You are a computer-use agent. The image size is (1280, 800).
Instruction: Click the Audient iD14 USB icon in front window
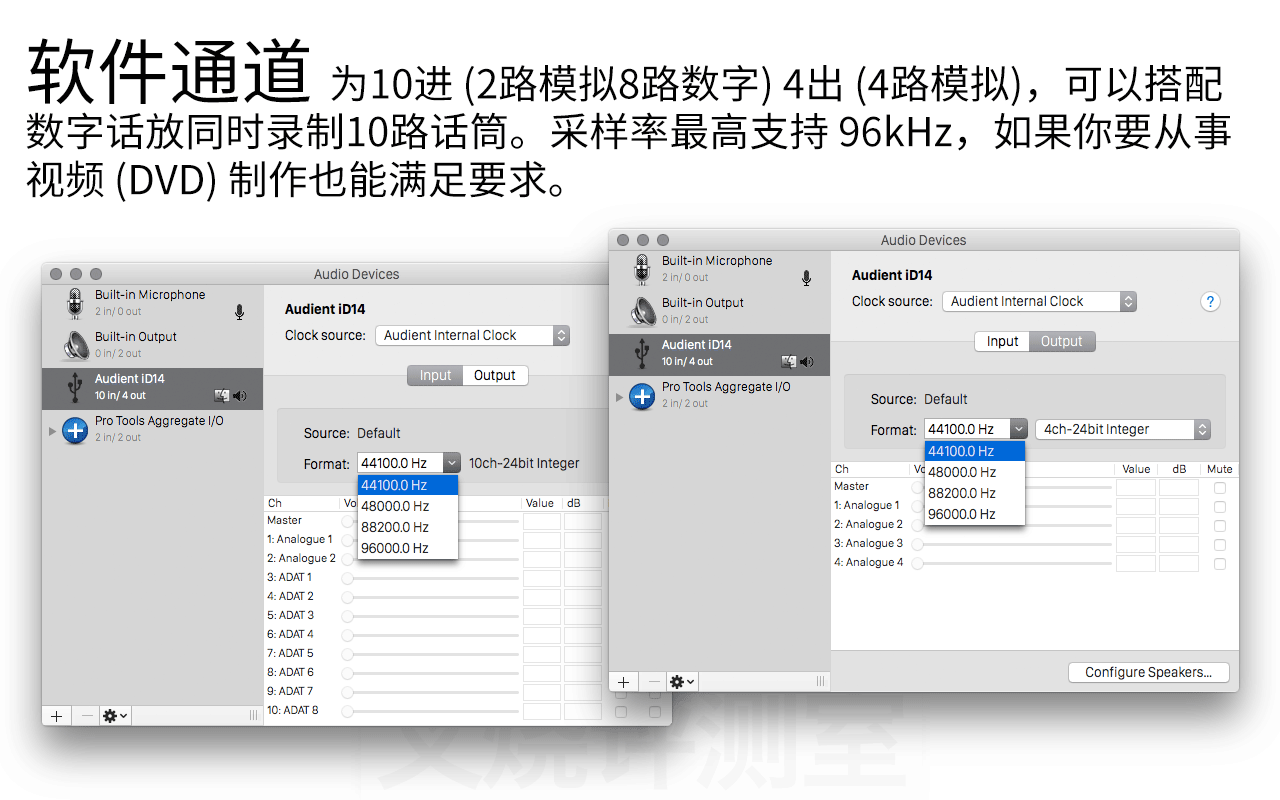[x=641, y=354]
